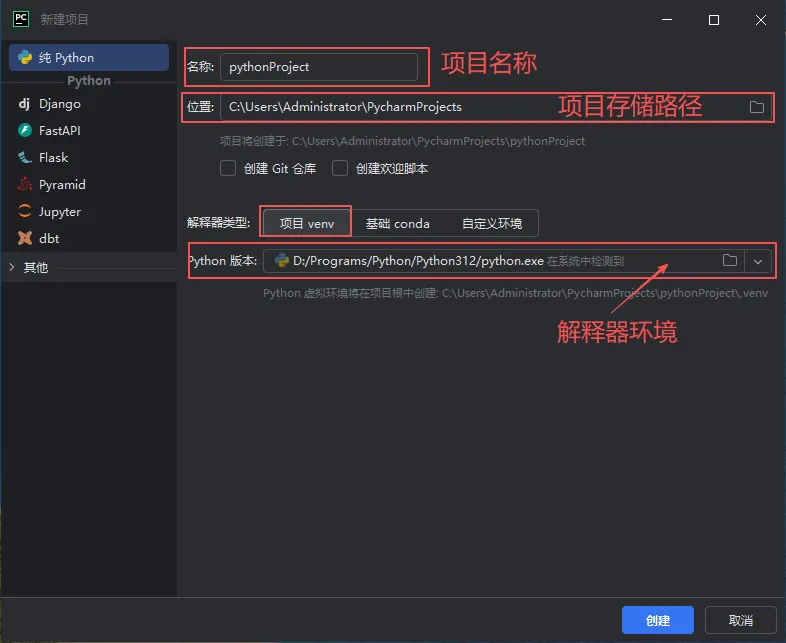Switch to 自定义环境 interpreter type
The image size is (786, 643).
[492, 223]
